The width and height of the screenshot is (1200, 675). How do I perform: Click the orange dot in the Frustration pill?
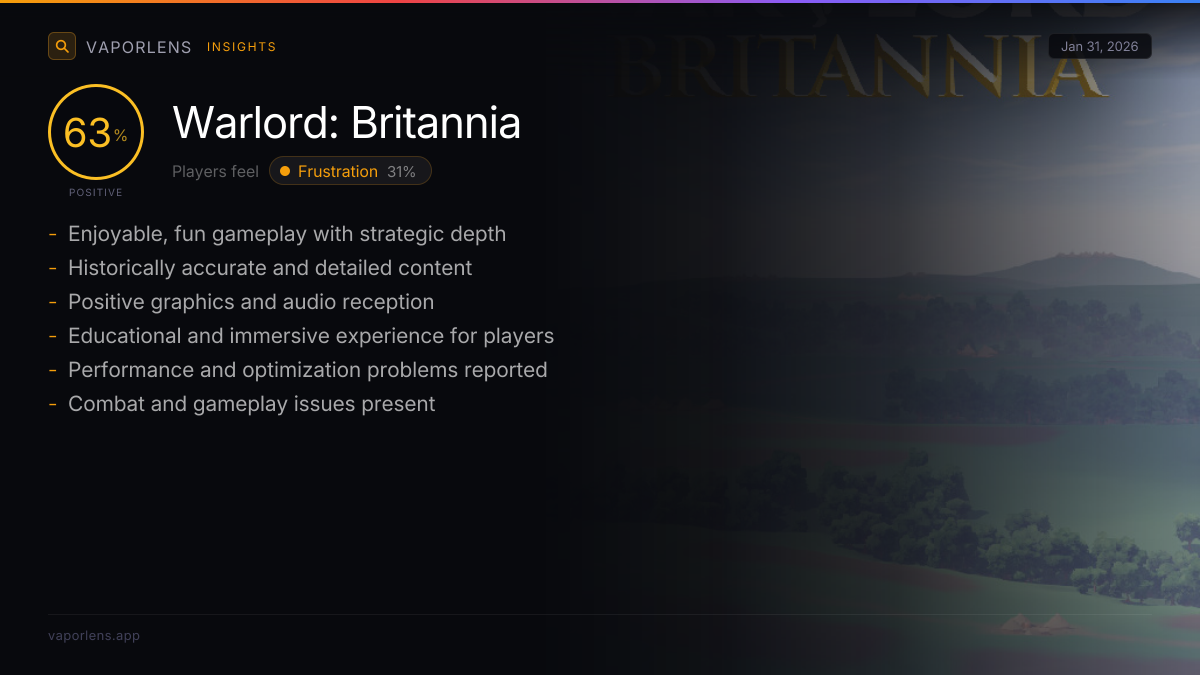[285, 172]
